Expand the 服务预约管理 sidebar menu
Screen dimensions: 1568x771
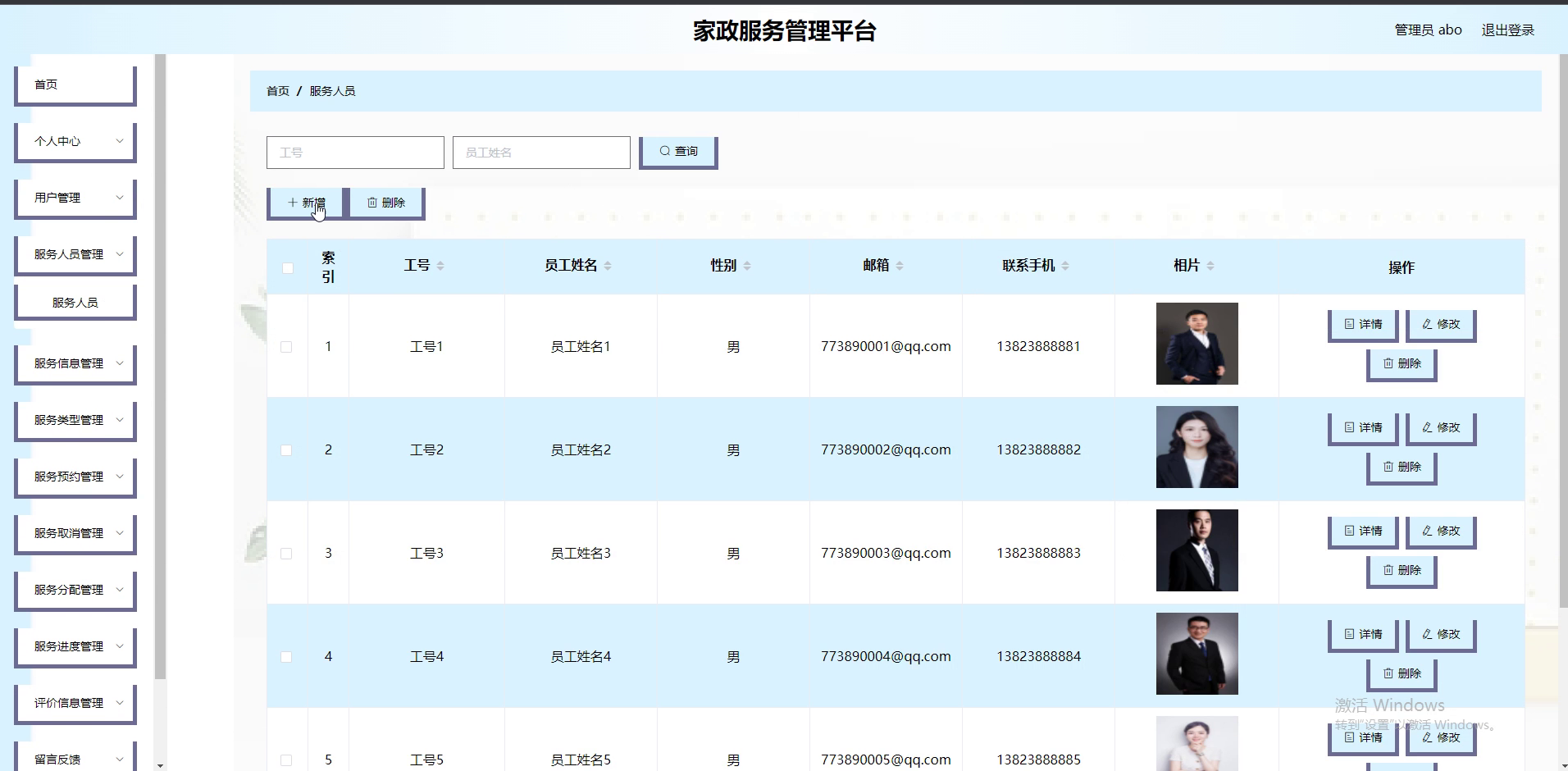coord(75,477)
